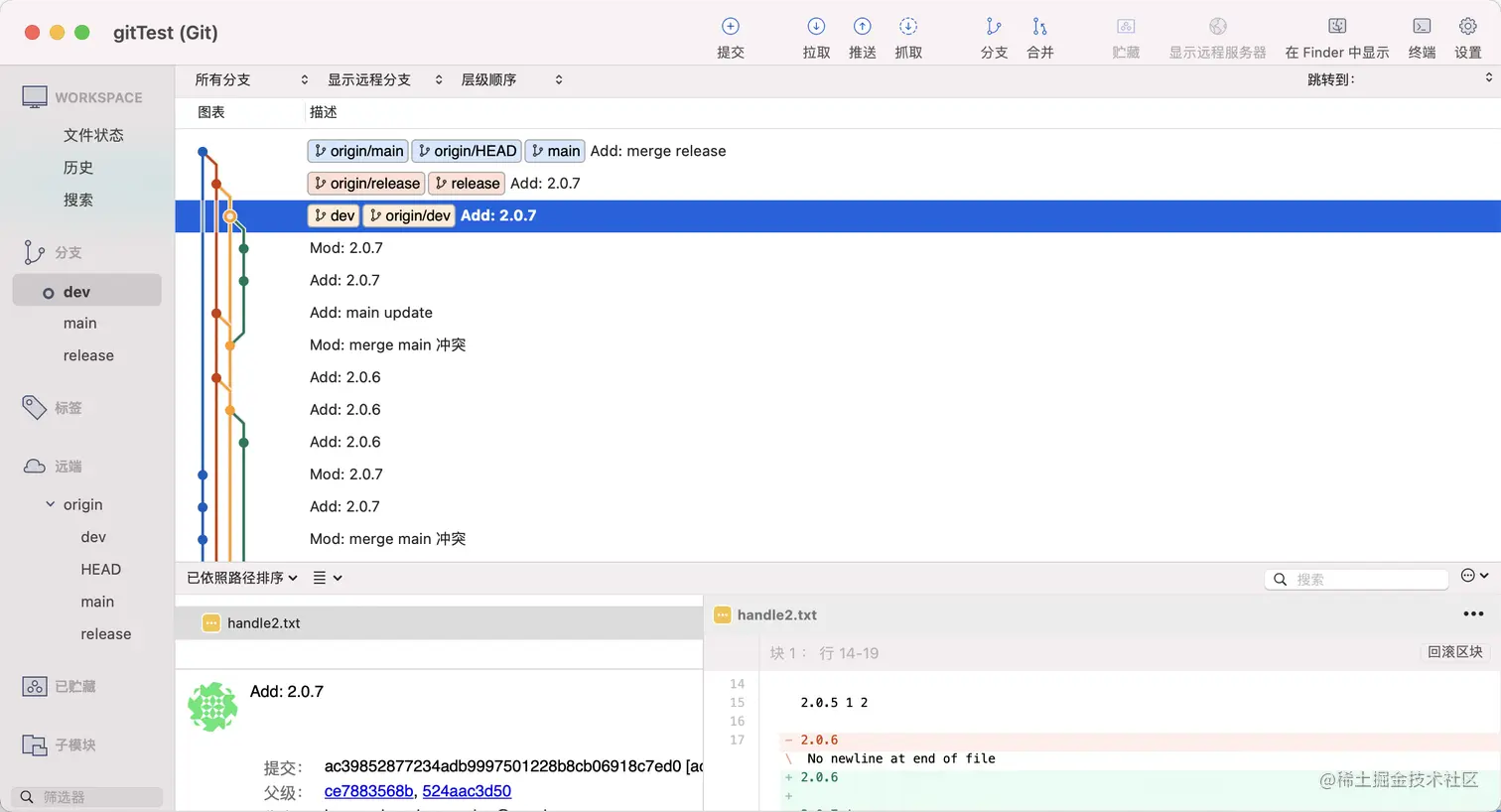Click the 抓取 (Fetch) toolbar icon
Image resolution: width=1501 pixels, height=812 pixels.
(908, 27)
